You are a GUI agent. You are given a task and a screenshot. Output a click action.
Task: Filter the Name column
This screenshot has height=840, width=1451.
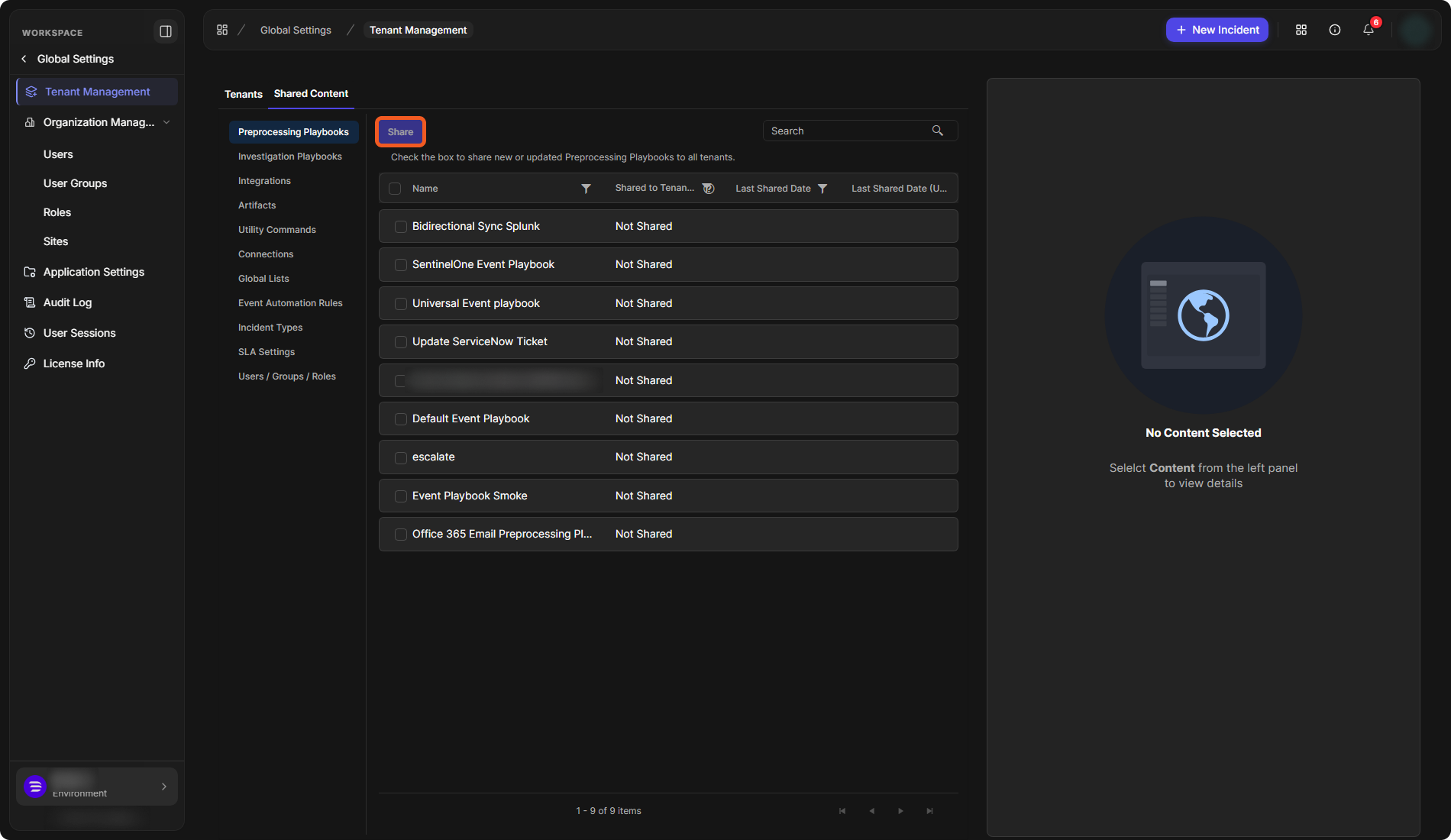coord(586,189)
